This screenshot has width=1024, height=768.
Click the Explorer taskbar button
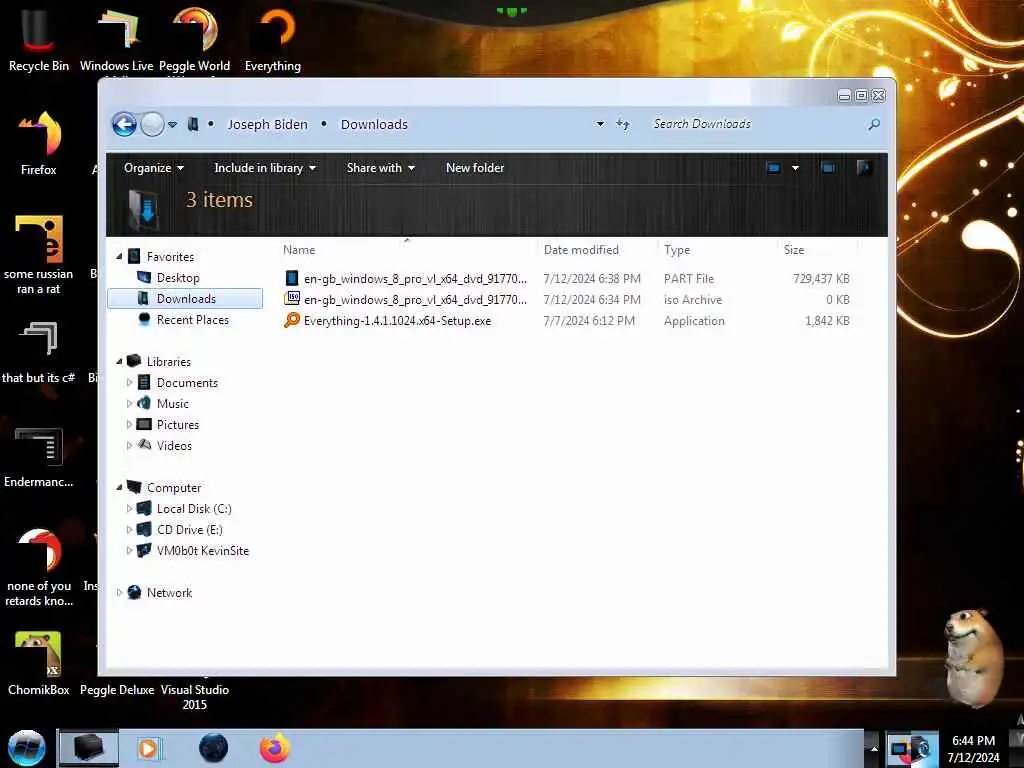(x=89, y=748)
